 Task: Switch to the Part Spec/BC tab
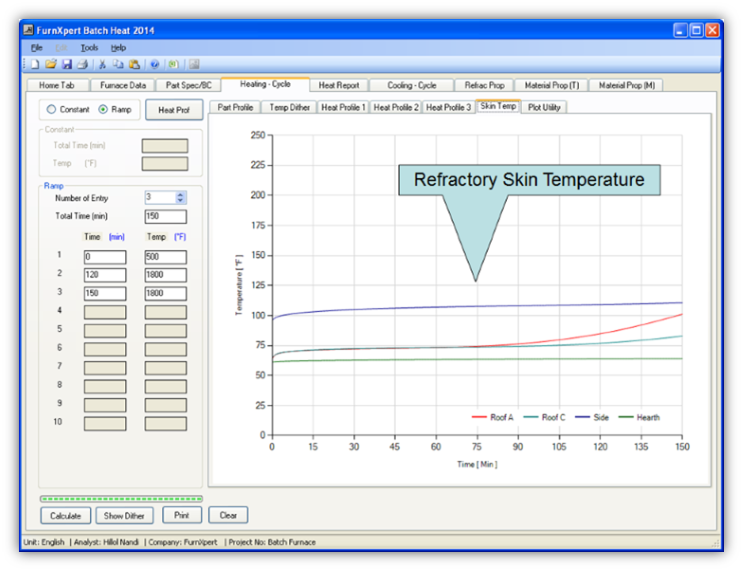pyautogui.click(x=189, y=85)
